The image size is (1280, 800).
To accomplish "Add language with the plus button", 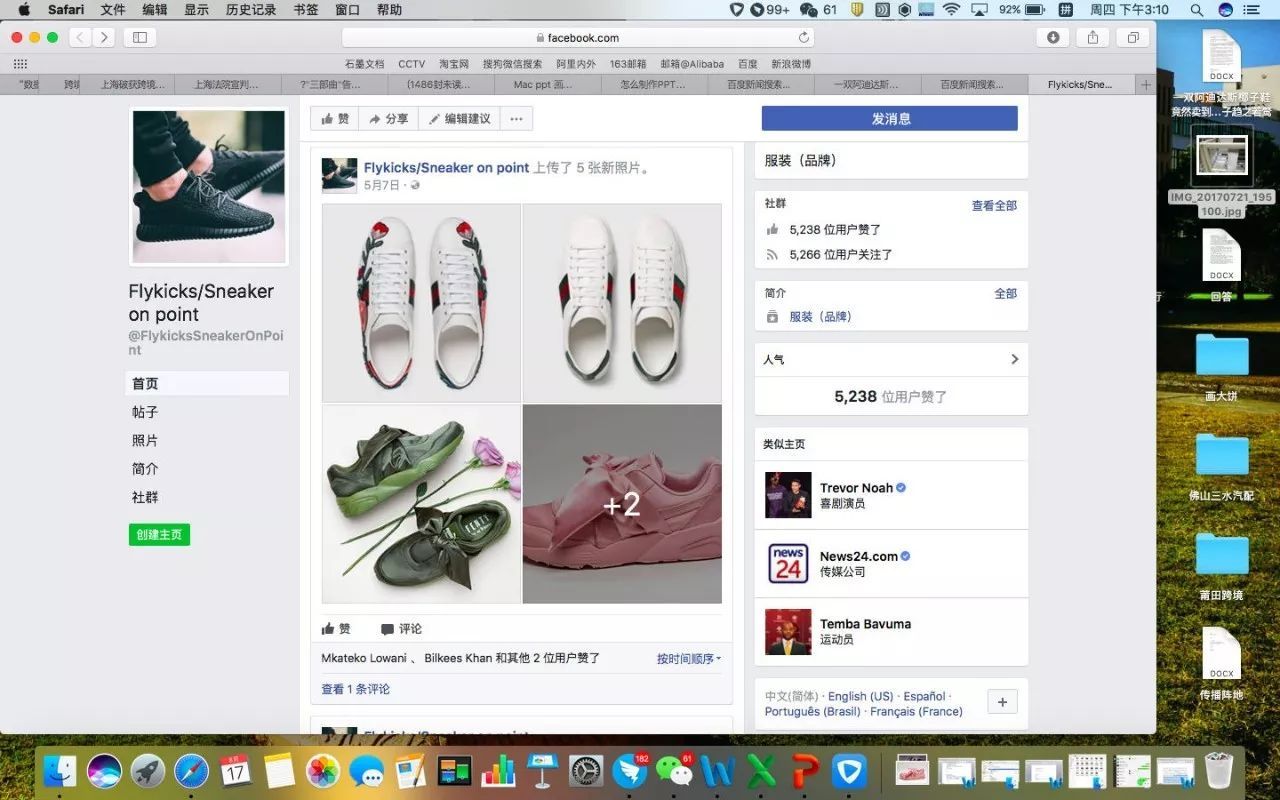I will (x=1003, y=702).
